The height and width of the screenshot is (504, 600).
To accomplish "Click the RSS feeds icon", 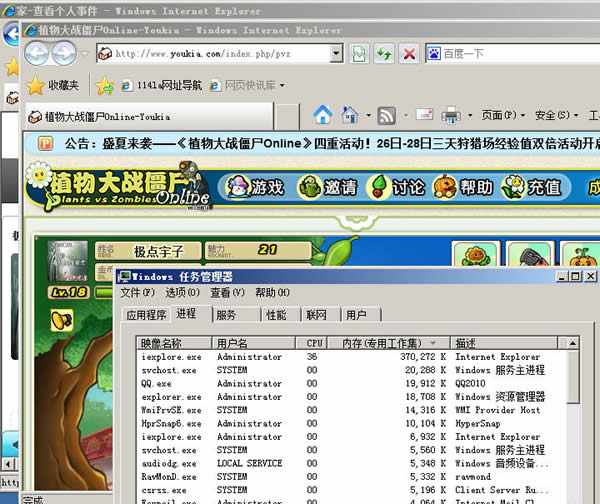I will tap(386, 115).
